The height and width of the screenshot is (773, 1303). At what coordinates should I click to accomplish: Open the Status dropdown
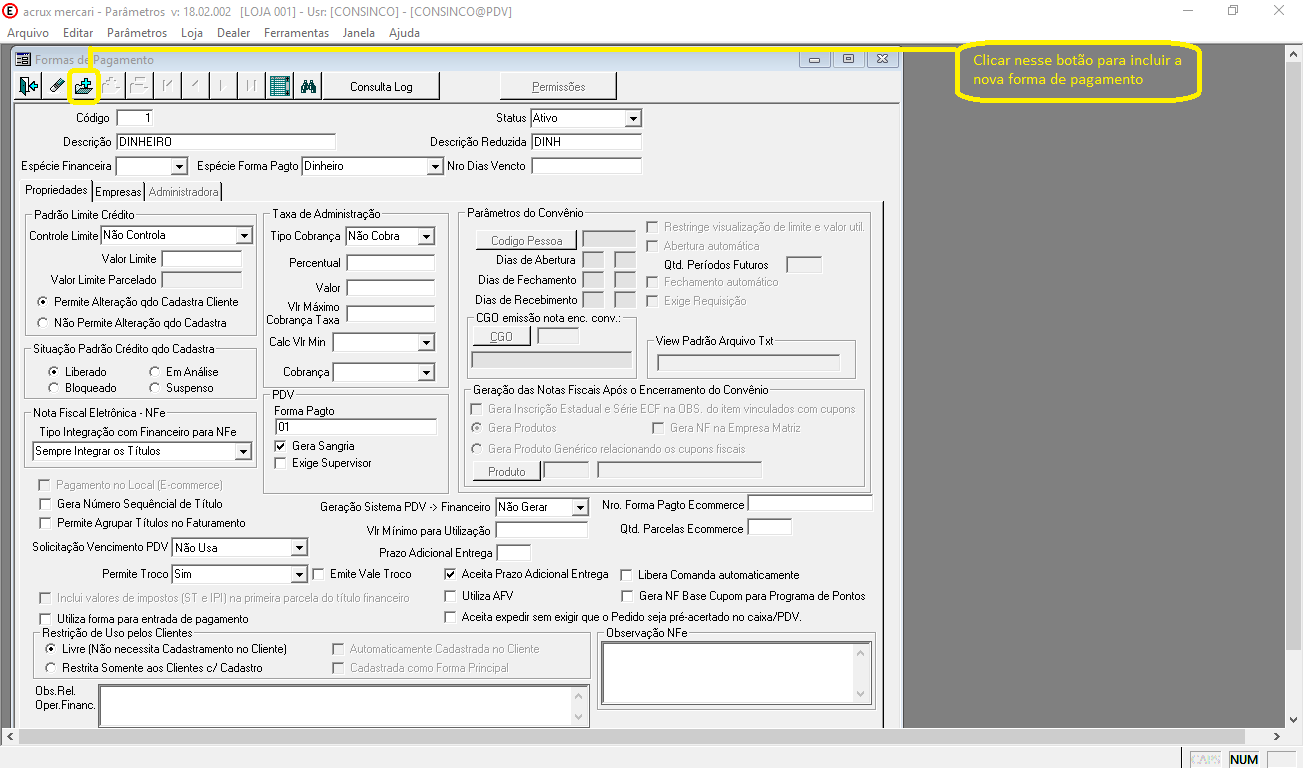[632, 119]
